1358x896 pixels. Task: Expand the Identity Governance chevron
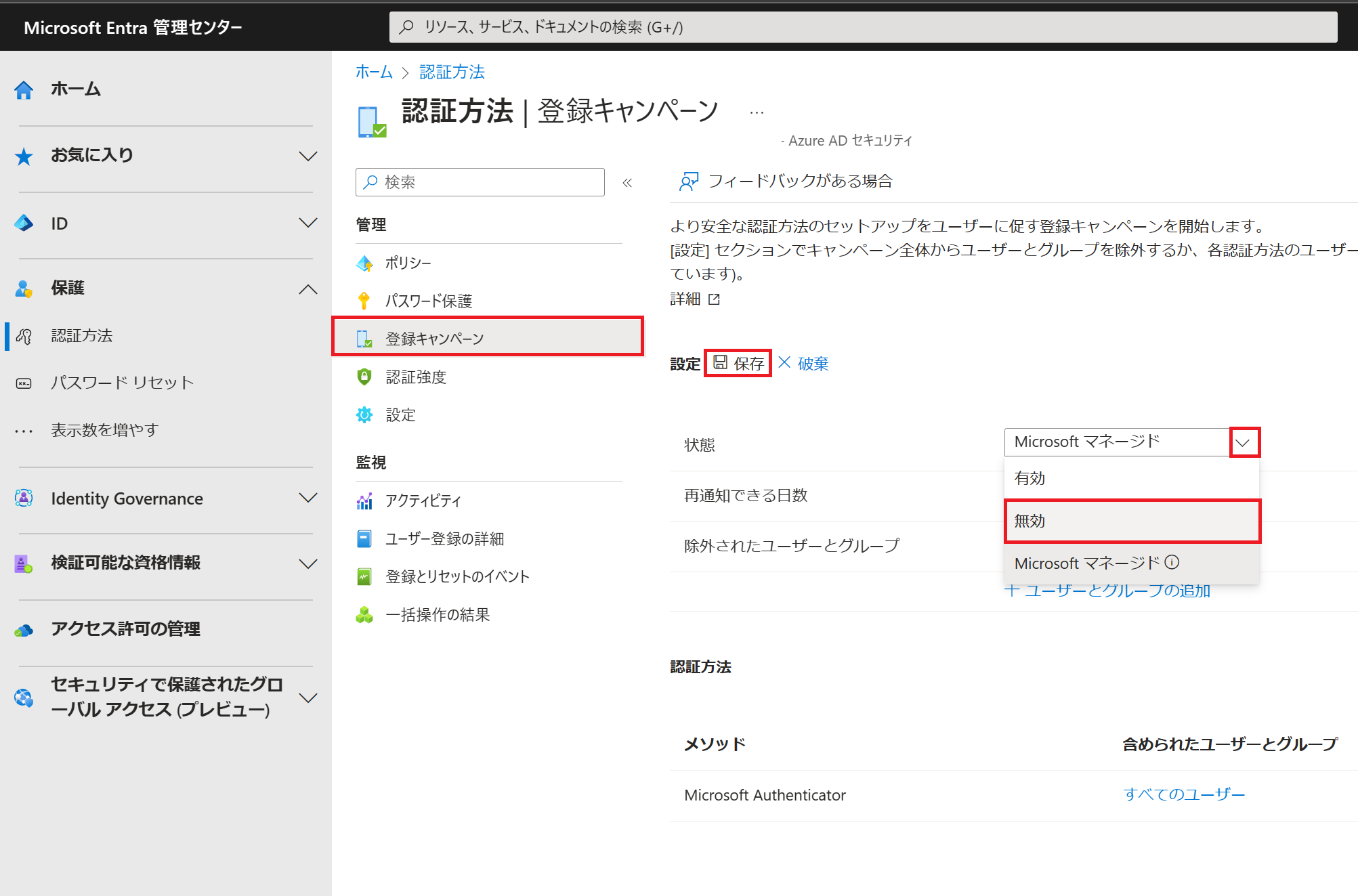(308, 498)
